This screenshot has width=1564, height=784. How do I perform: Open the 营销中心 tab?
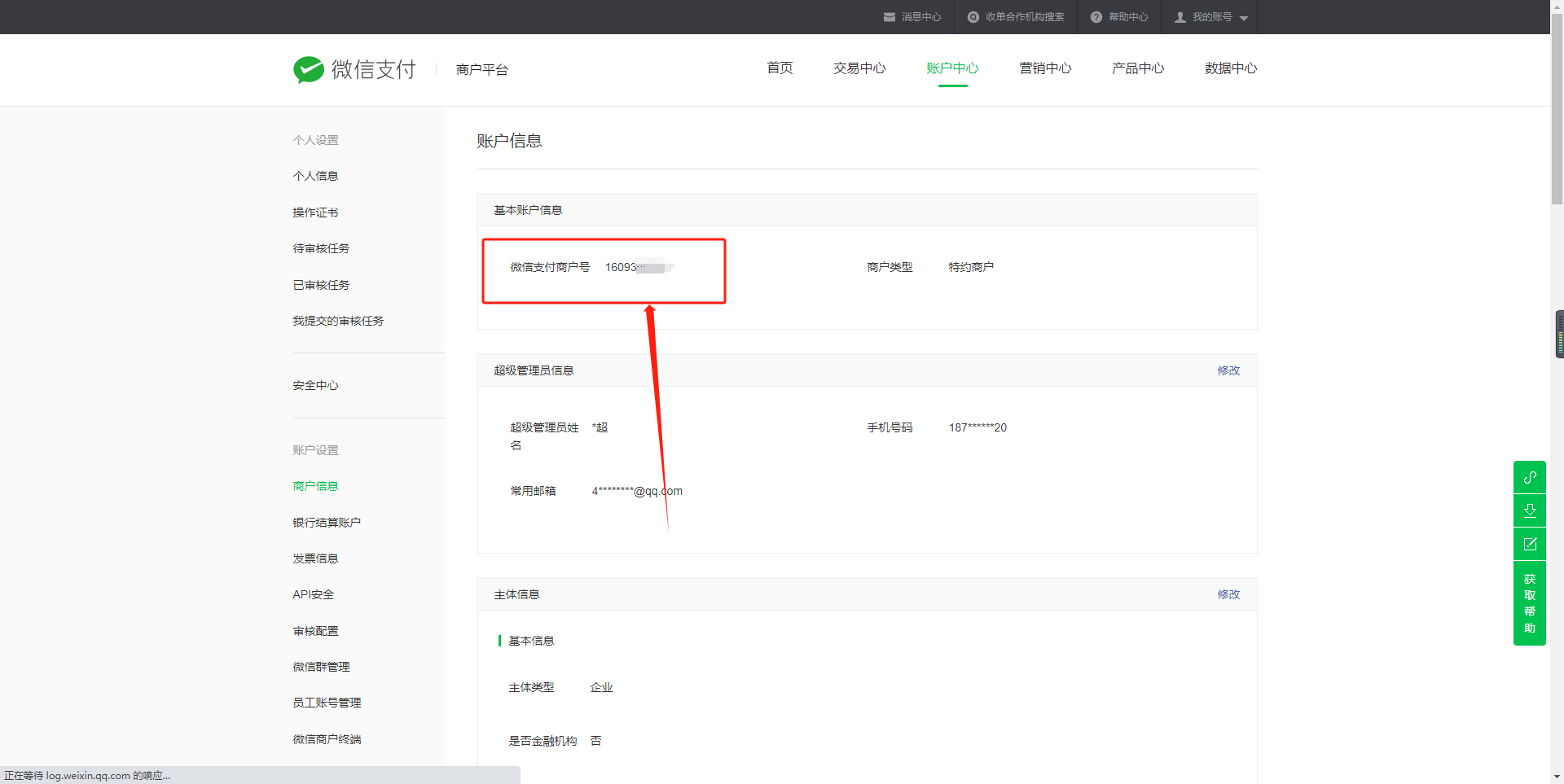point(1044,68)
